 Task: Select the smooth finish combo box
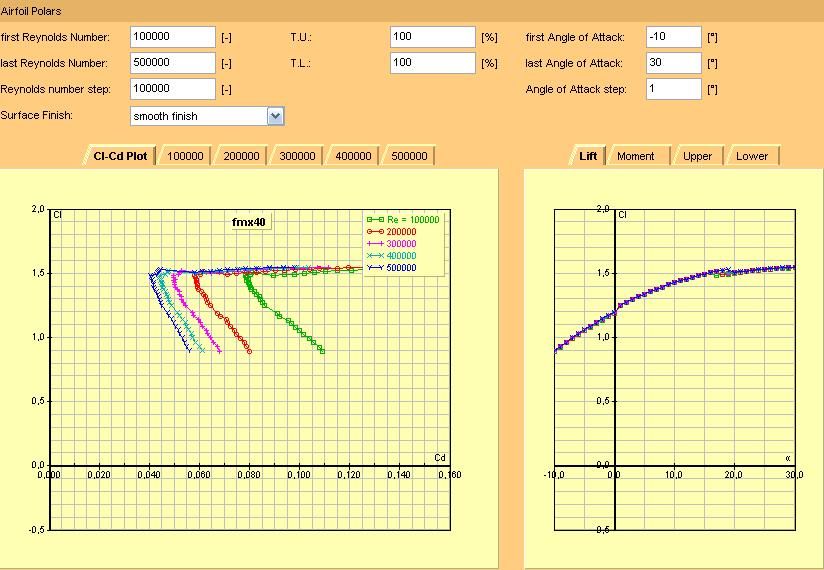(207, 116)
